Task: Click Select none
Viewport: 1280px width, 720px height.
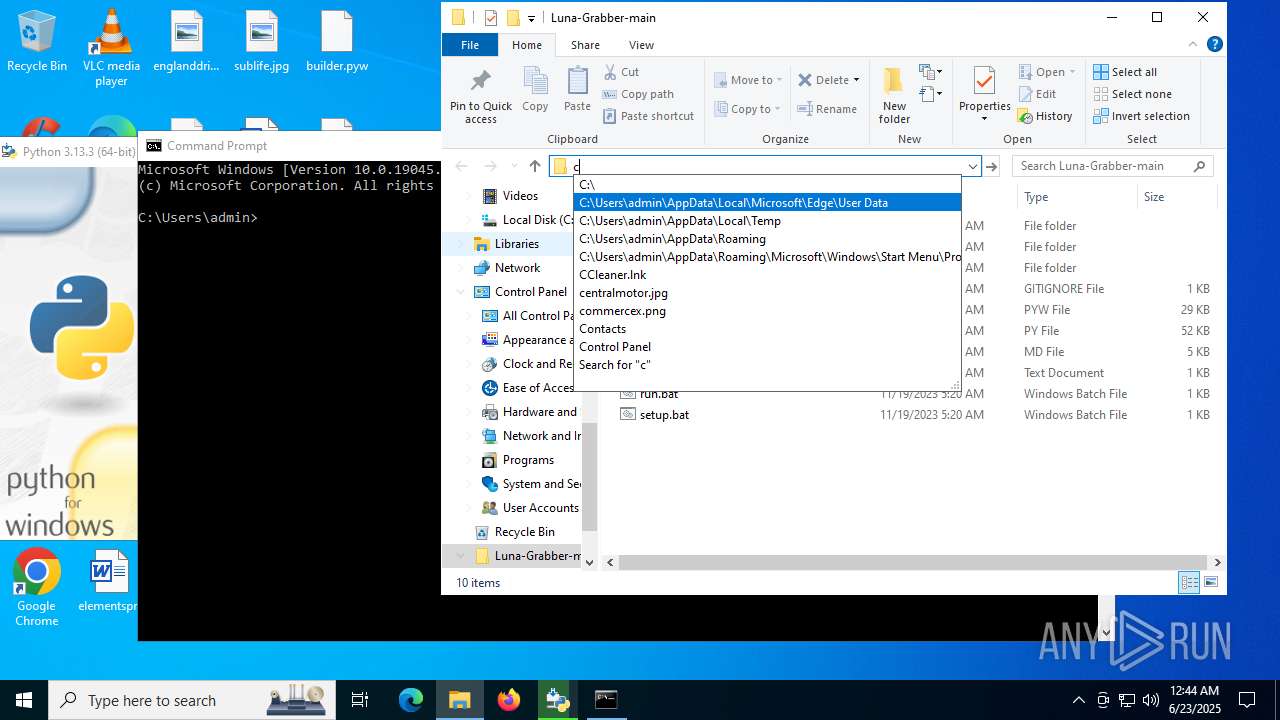Action: (x=1132, y=94)
